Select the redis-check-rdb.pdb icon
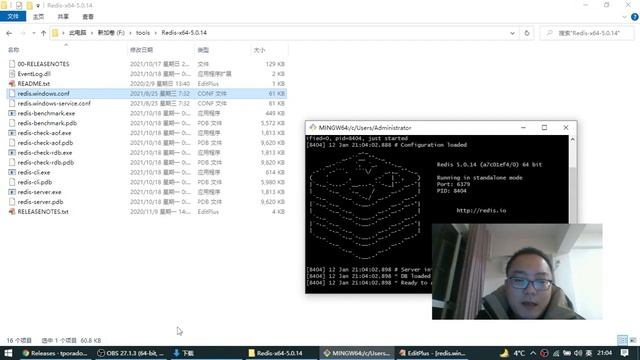Viewport: 640px width, 360px height. coord(12,162)
